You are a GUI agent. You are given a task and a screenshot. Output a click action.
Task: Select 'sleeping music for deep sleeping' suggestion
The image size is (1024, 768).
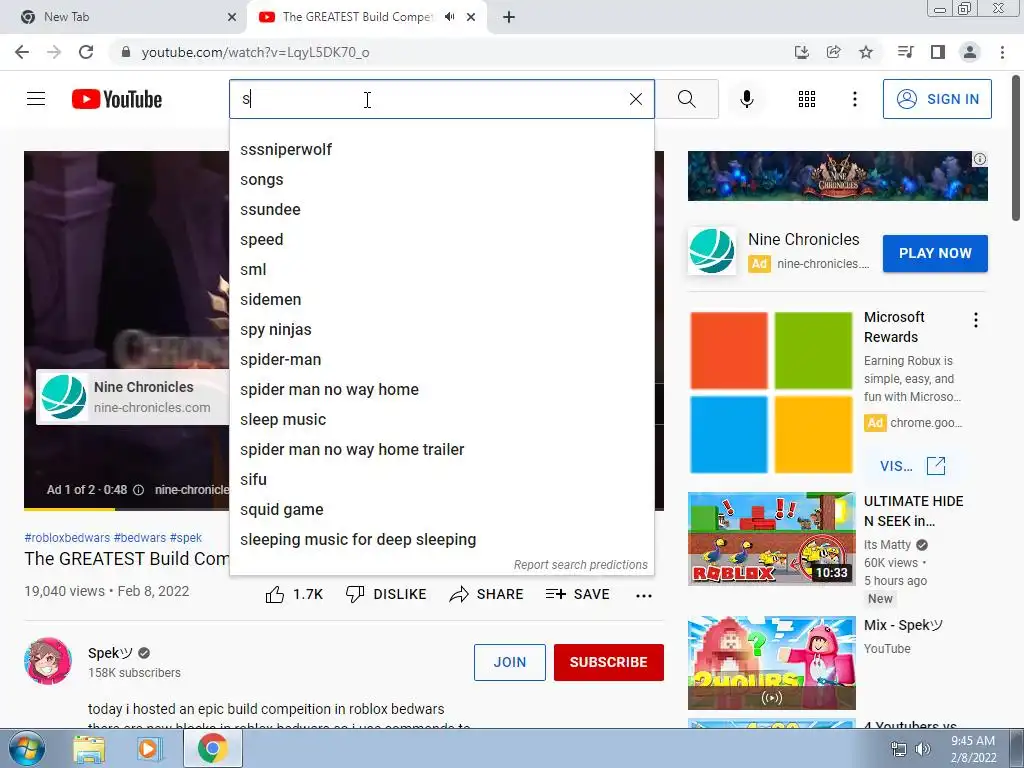[x=441, y=540]
